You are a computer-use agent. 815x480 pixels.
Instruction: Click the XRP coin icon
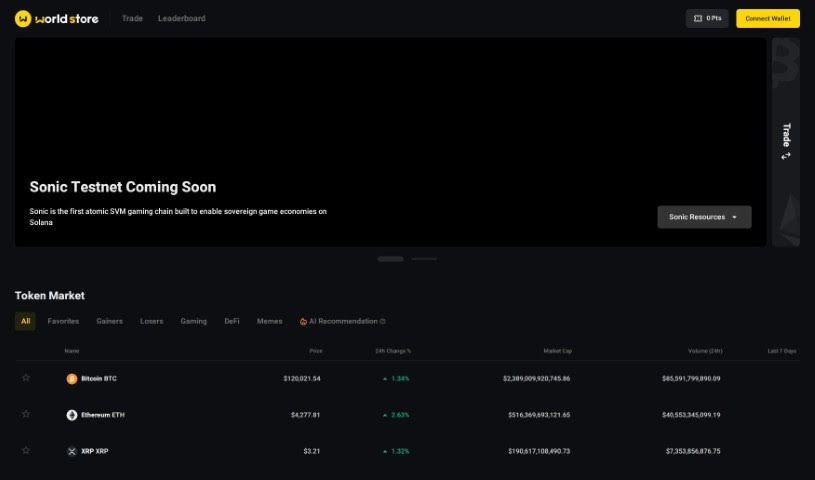coord(72,451)
